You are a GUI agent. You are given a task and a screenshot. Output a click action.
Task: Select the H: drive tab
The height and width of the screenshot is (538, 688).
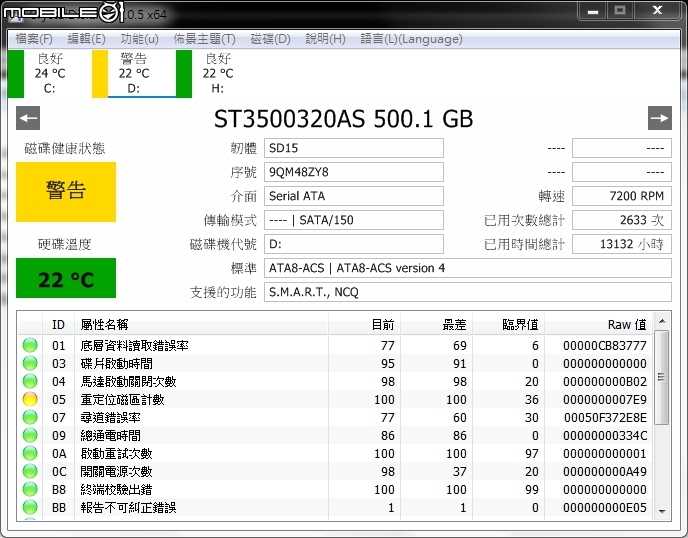(218, 73)
